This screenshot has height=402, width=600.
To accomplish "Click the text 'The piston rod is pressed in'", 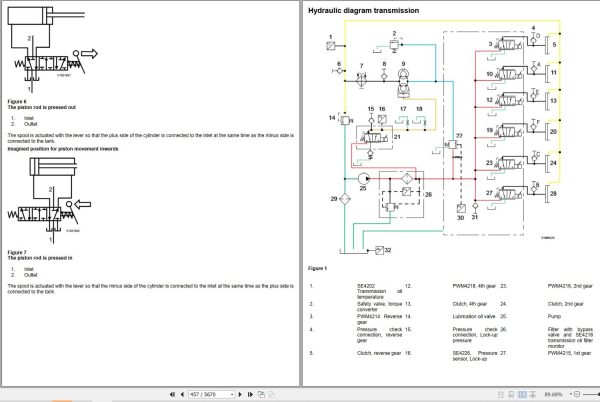I will tap(40, 258).
